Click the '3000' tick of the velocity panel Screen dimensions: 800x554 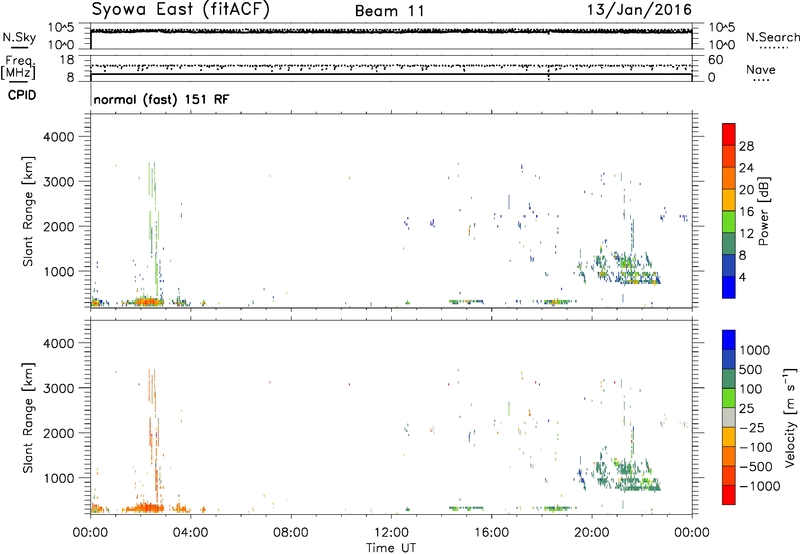(x=59, y=388)
